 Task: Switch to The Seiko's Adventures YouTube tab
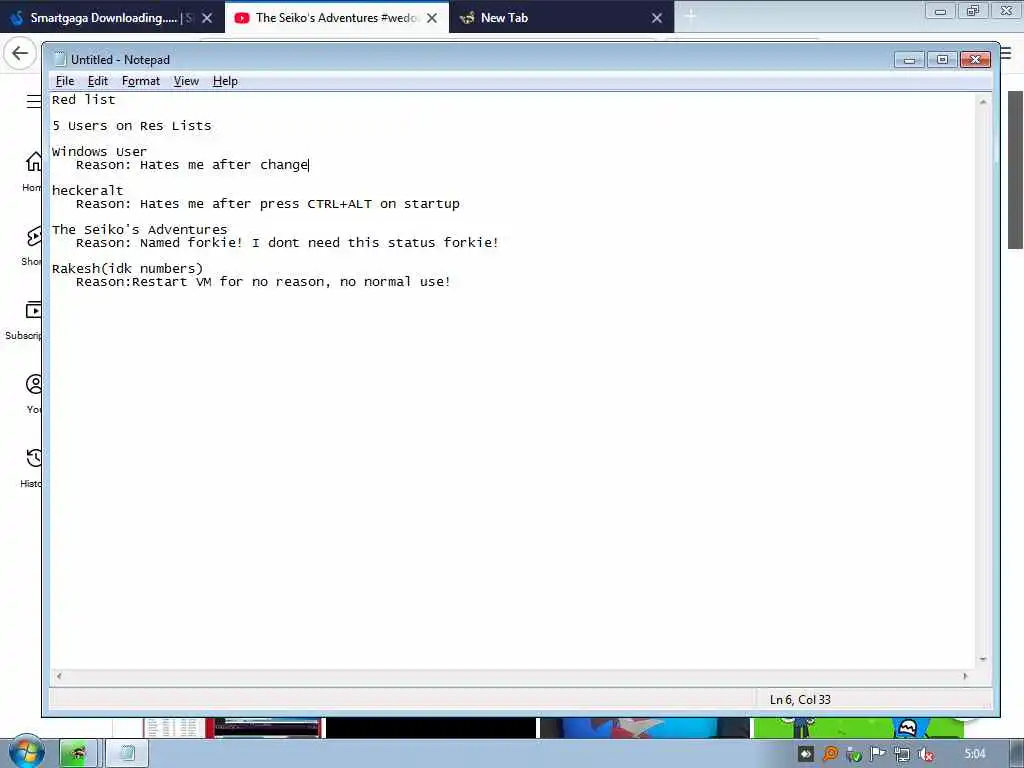336,18
